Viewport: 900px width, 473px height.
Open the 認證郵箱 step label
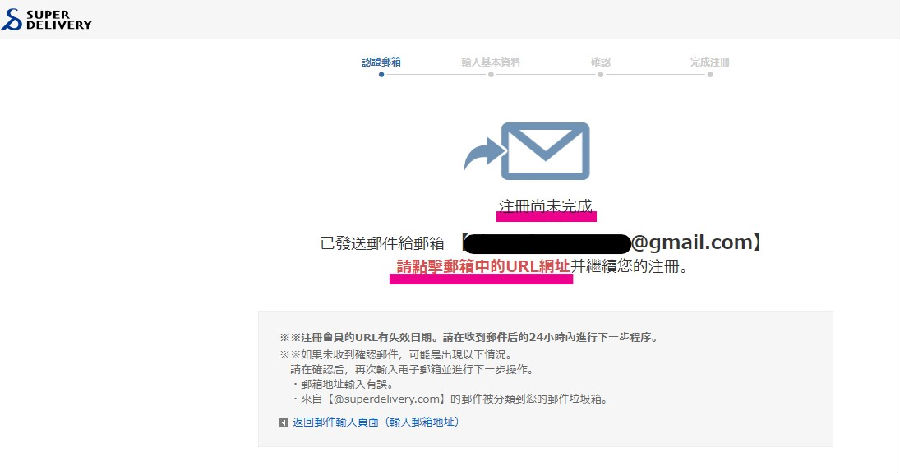381,62
